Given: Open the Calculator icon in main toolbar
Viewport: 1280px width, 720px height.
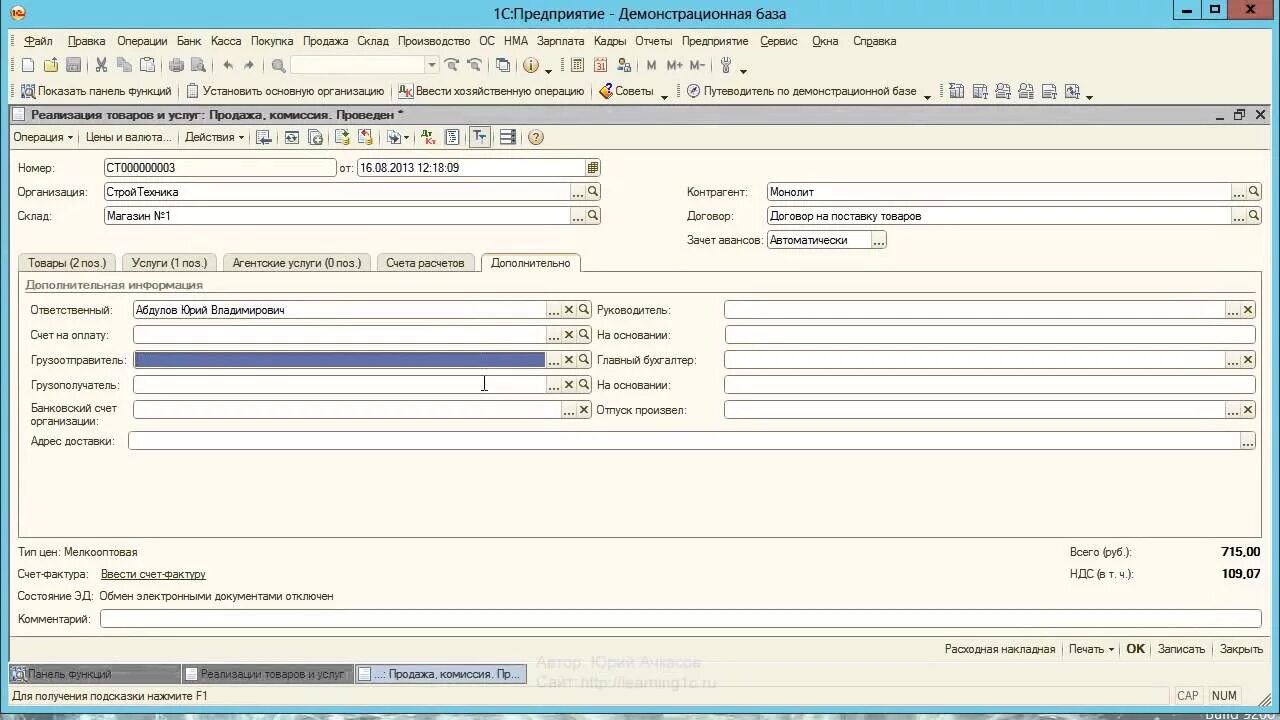Looking at the screenshot, I should tap(577, 65).
